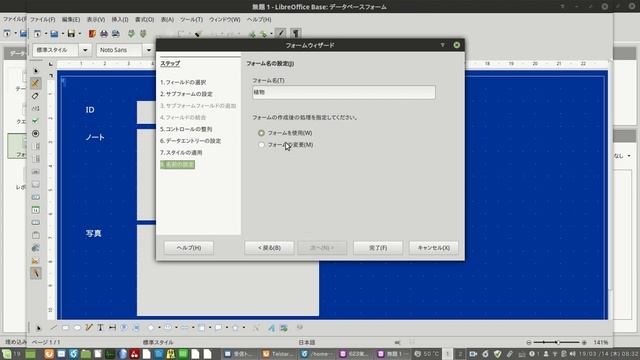This screenshot has width=640, height=360.
Task: Click the formatting marks pilcrow icon
Action: 296,33
